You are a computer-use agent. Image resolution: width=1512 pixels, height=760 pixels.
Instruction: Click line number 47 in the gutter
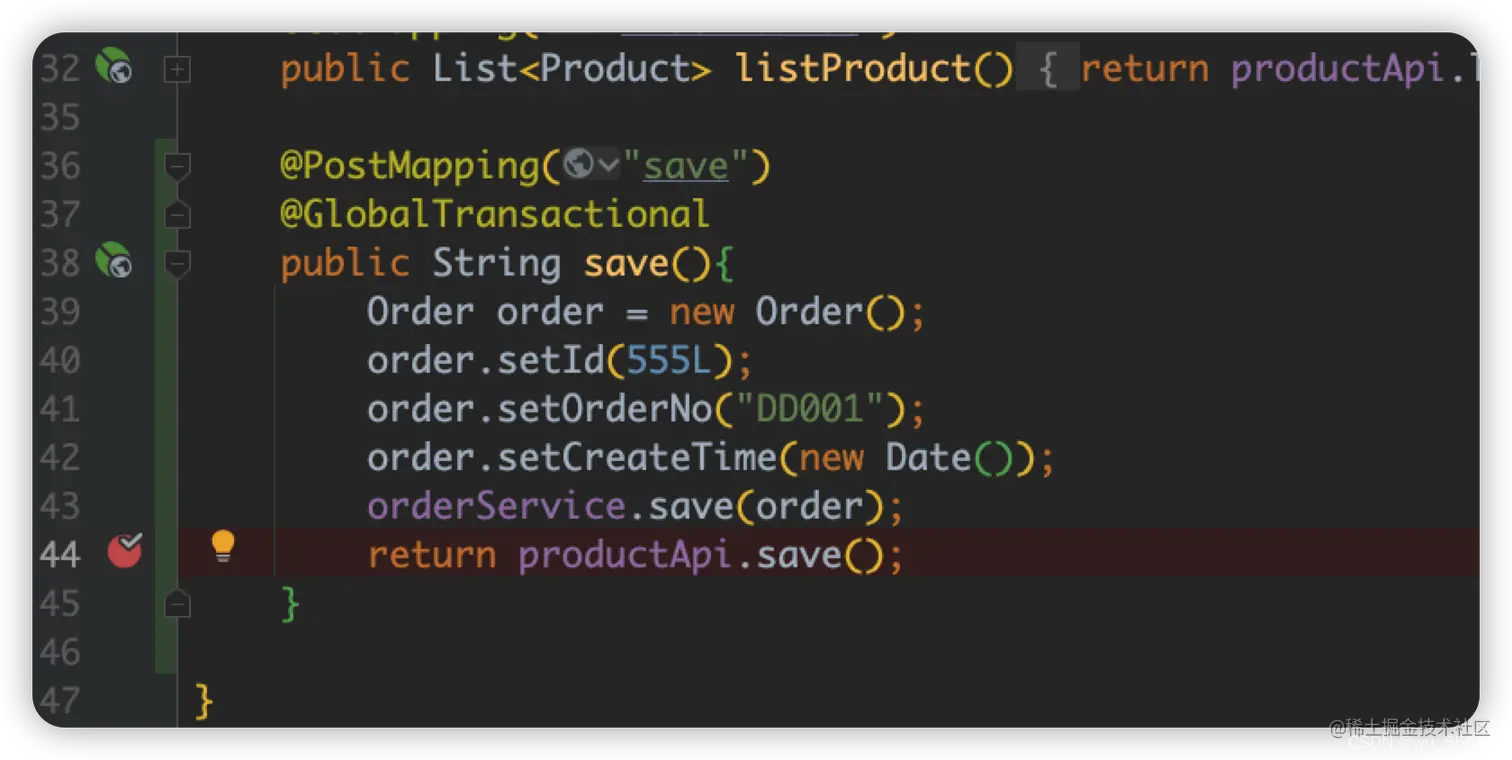pyautogui.click(x=60, y=700)
